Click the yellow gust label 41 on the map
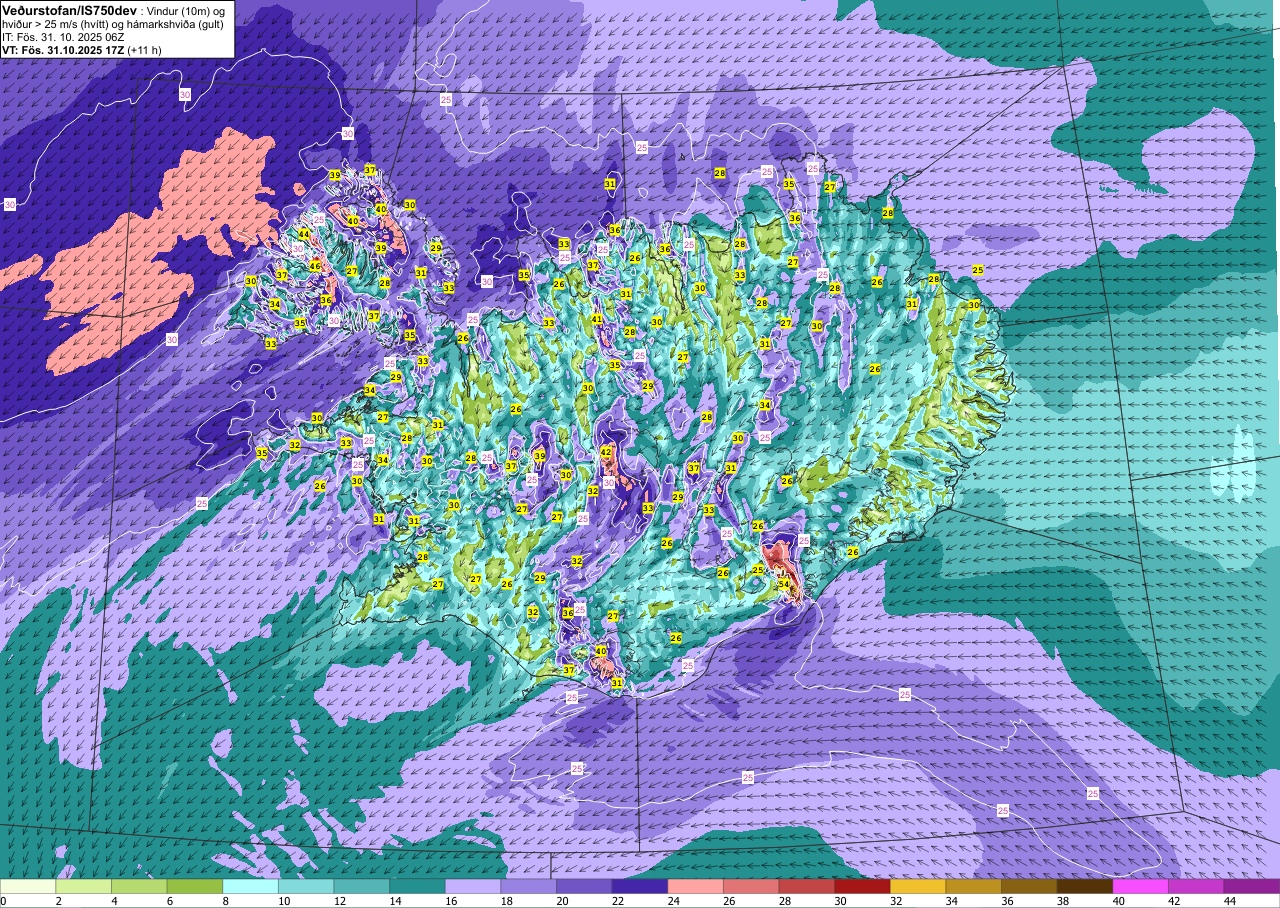 pos(597,319)
